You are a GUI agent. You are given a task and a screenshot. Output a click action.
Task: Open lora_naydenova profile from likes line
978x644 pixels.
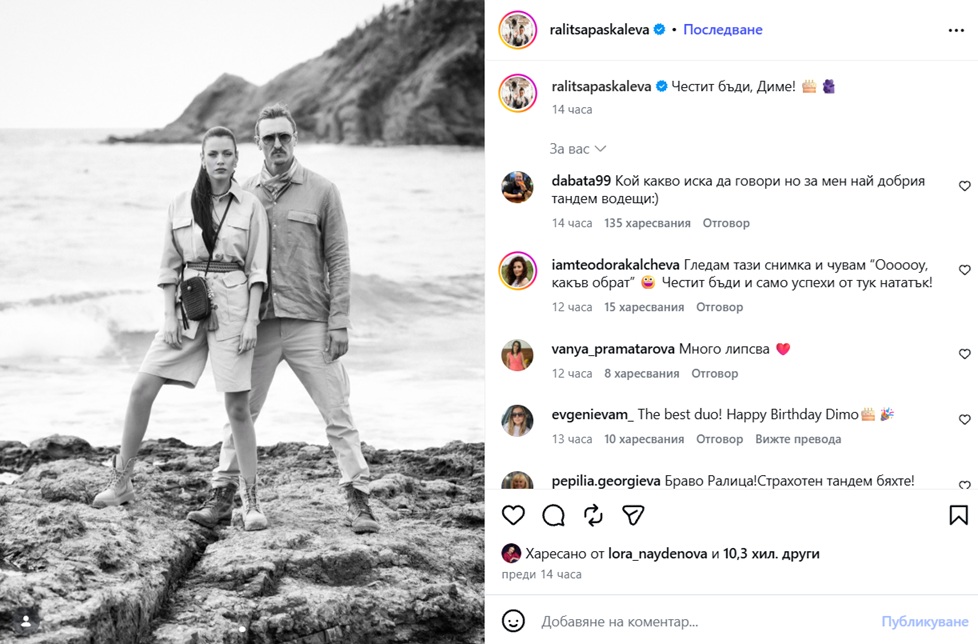tap(657, 554)
